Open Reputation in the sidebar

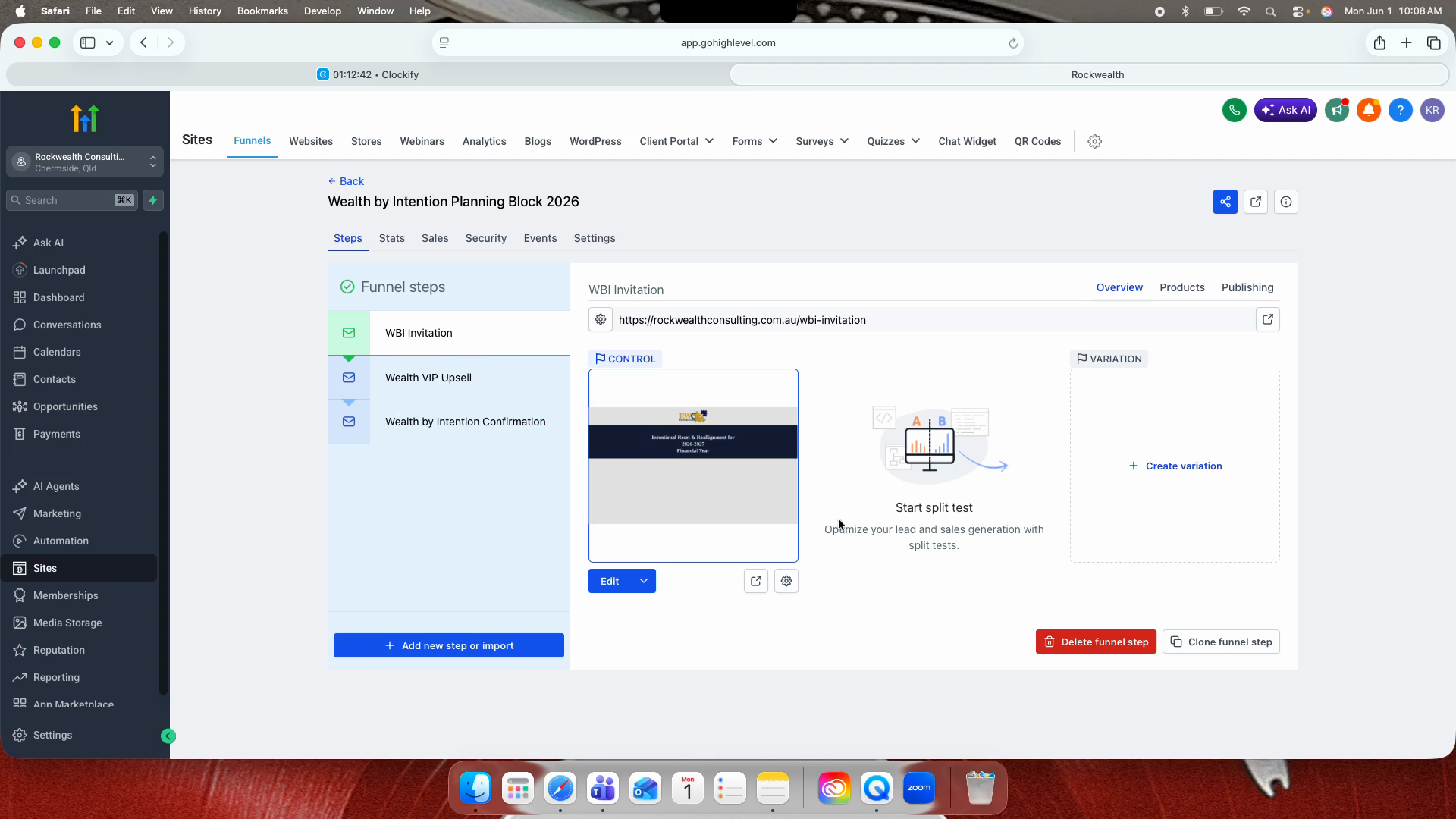tap(59, 650)
